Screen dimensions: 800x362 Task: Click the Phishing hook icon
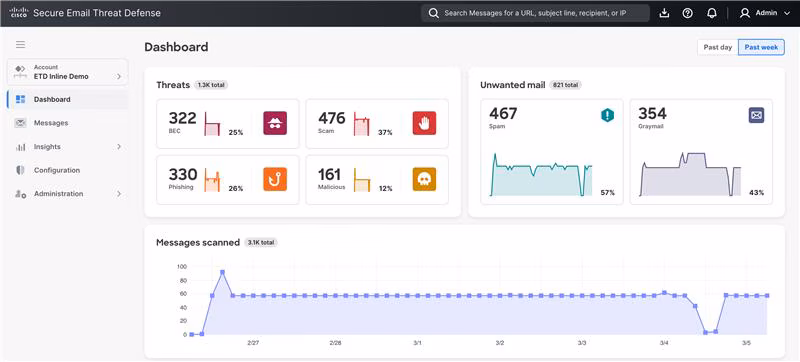click(x=275, y=179)
